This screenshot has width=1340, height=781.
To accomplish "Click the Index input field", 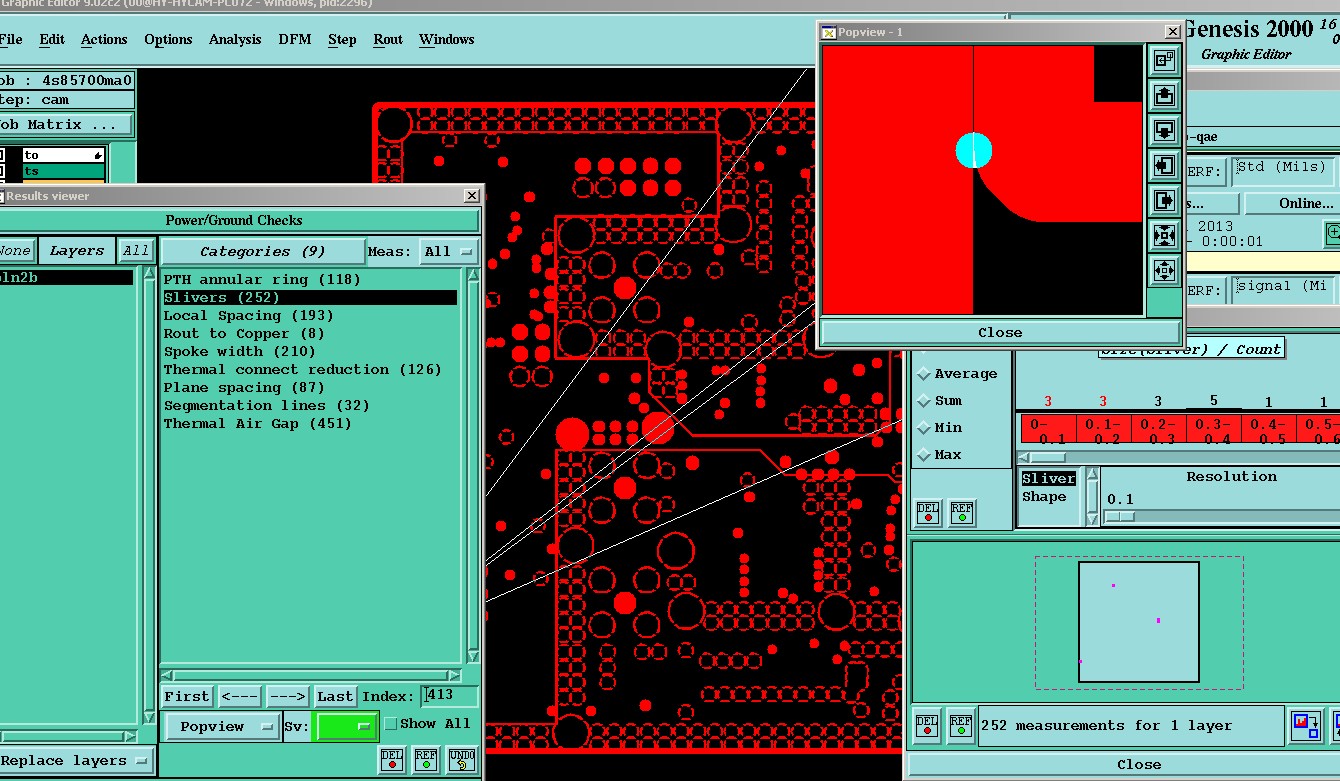I will pyautogui.click(x=450, y=696).
